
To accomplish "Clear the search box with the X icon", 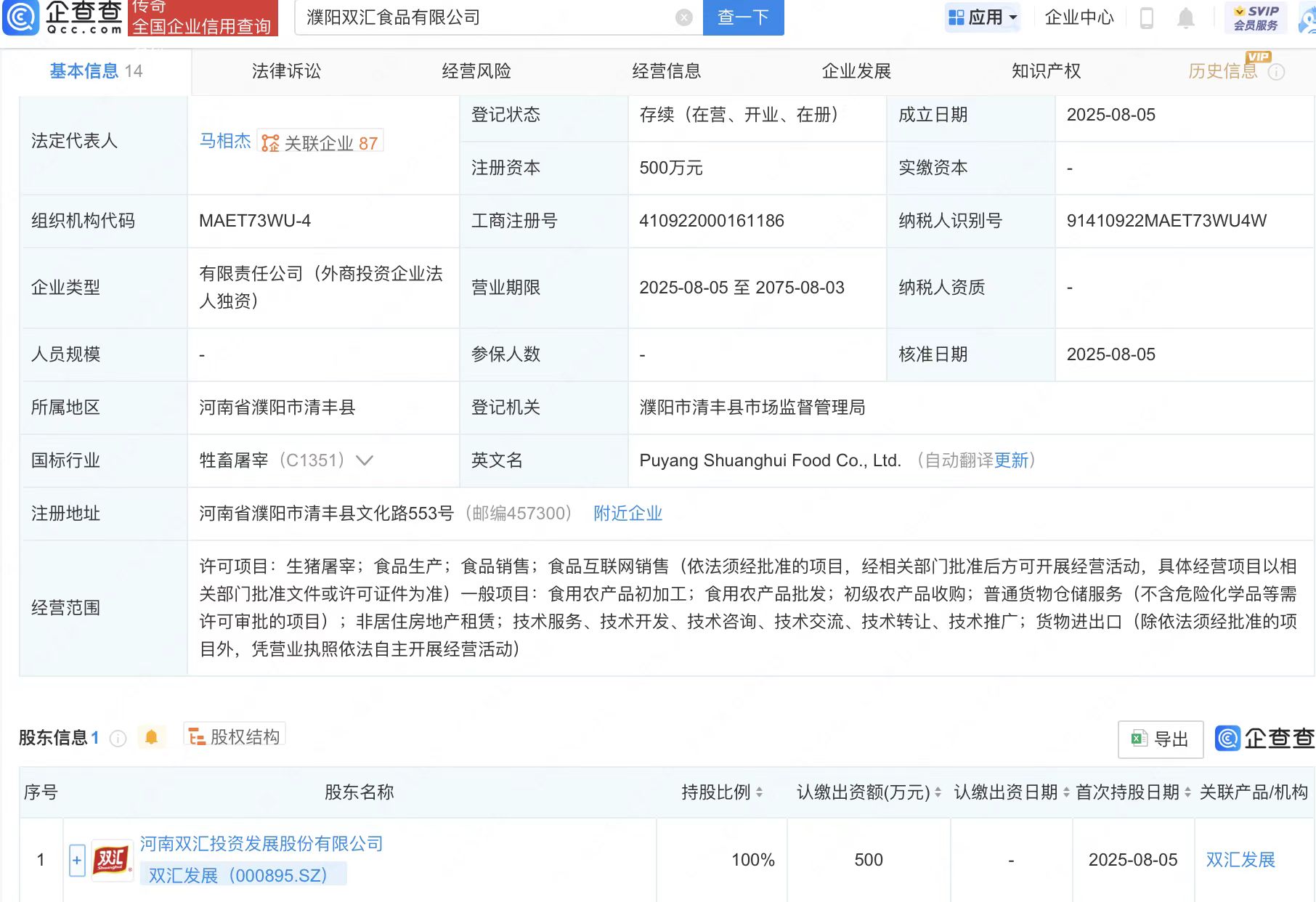I will pyautogui.click(x=683, y=17).
